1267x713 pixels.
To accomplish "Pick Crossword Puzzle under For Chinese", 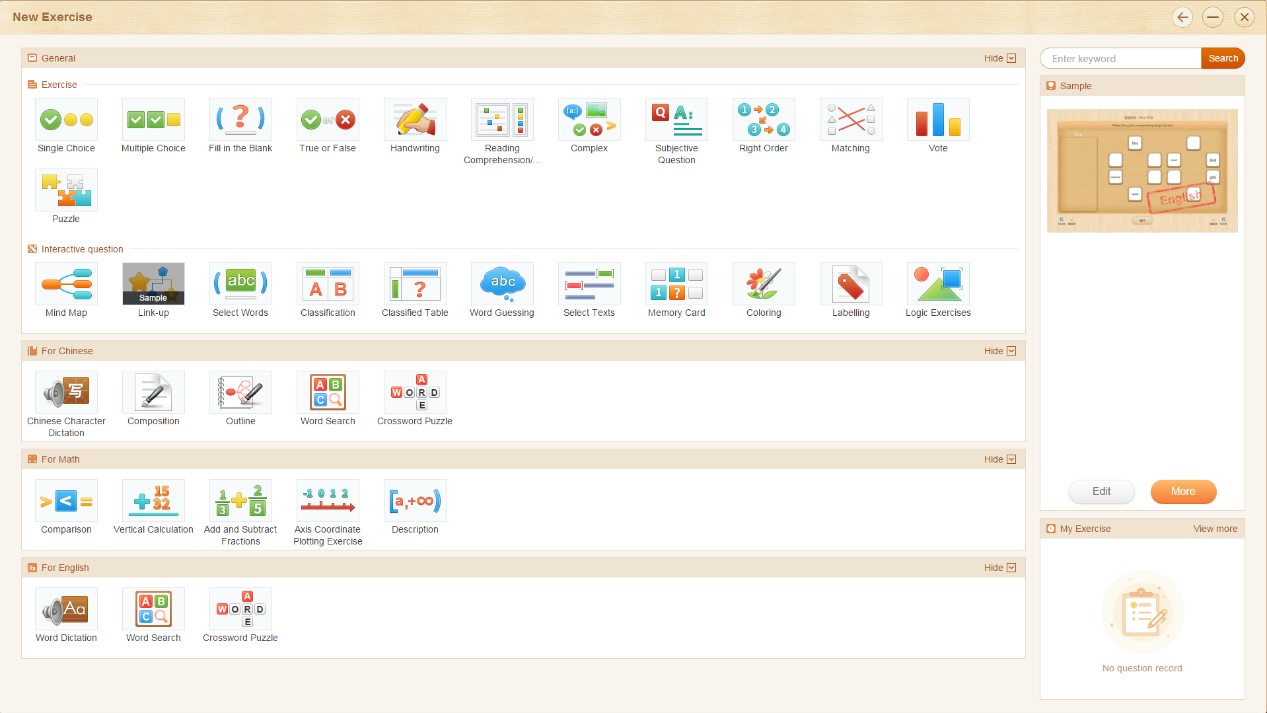I will (415, 392).
